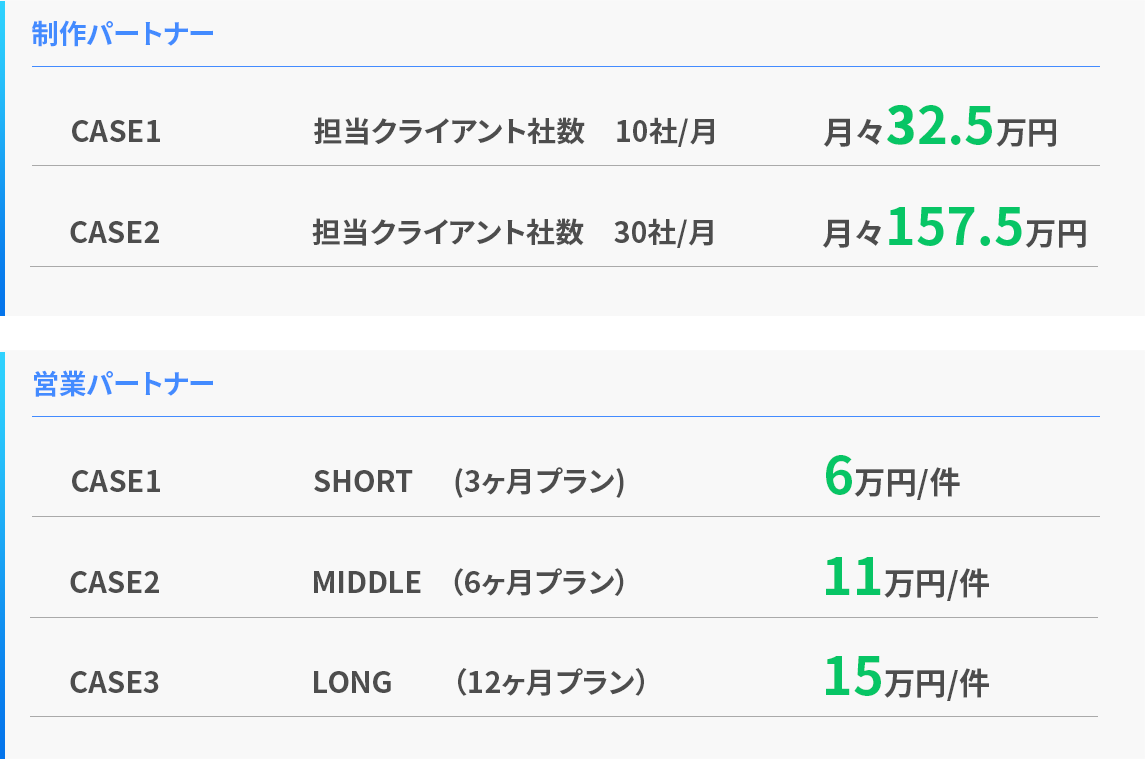Click 担当クライアント社数 30社/月 text

(x=514, y=232)
